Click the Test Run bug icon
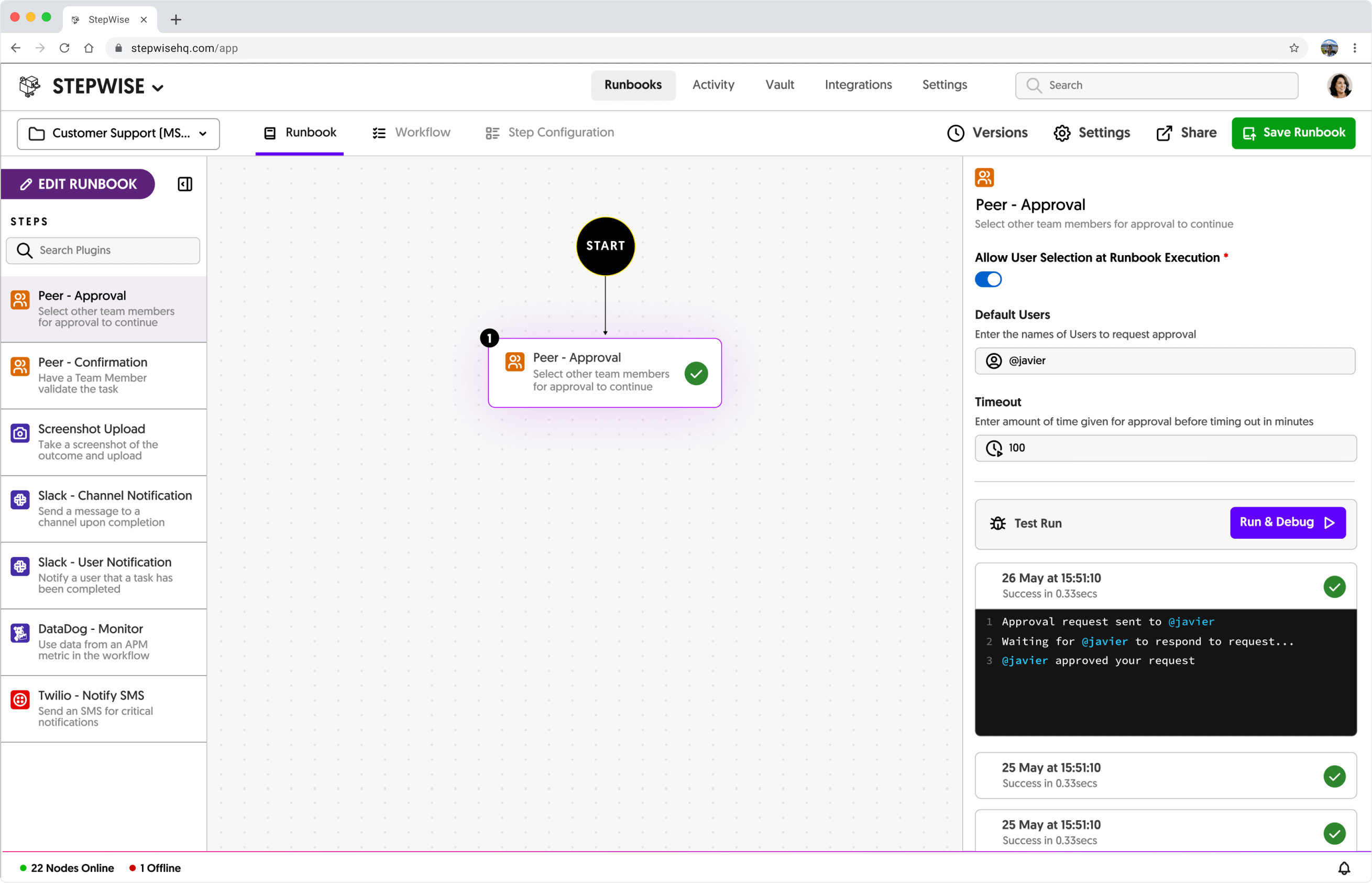1372x883 pixels. pyautogui.click(x=998, y=523)
